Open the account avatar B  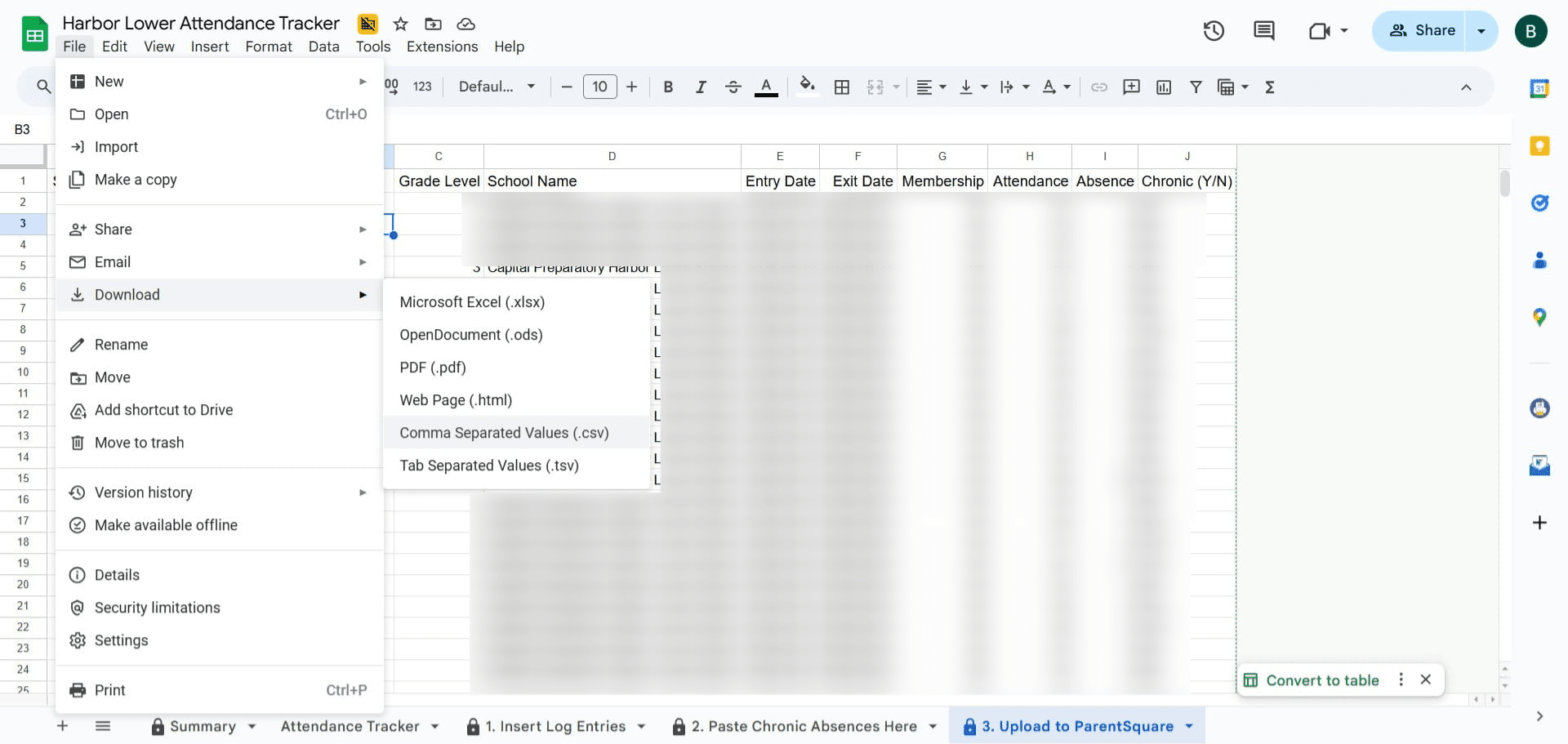[x=1530, y=31]
